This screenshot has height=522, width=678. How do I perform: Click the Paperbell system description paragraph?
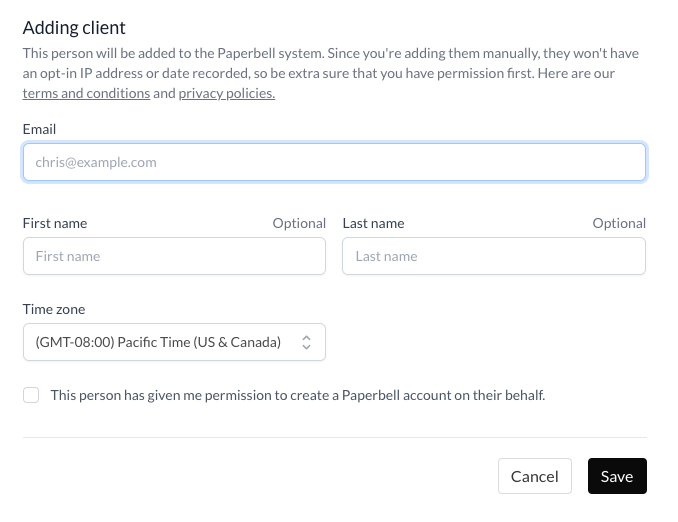pyautogui.click(x=331, y=73)
